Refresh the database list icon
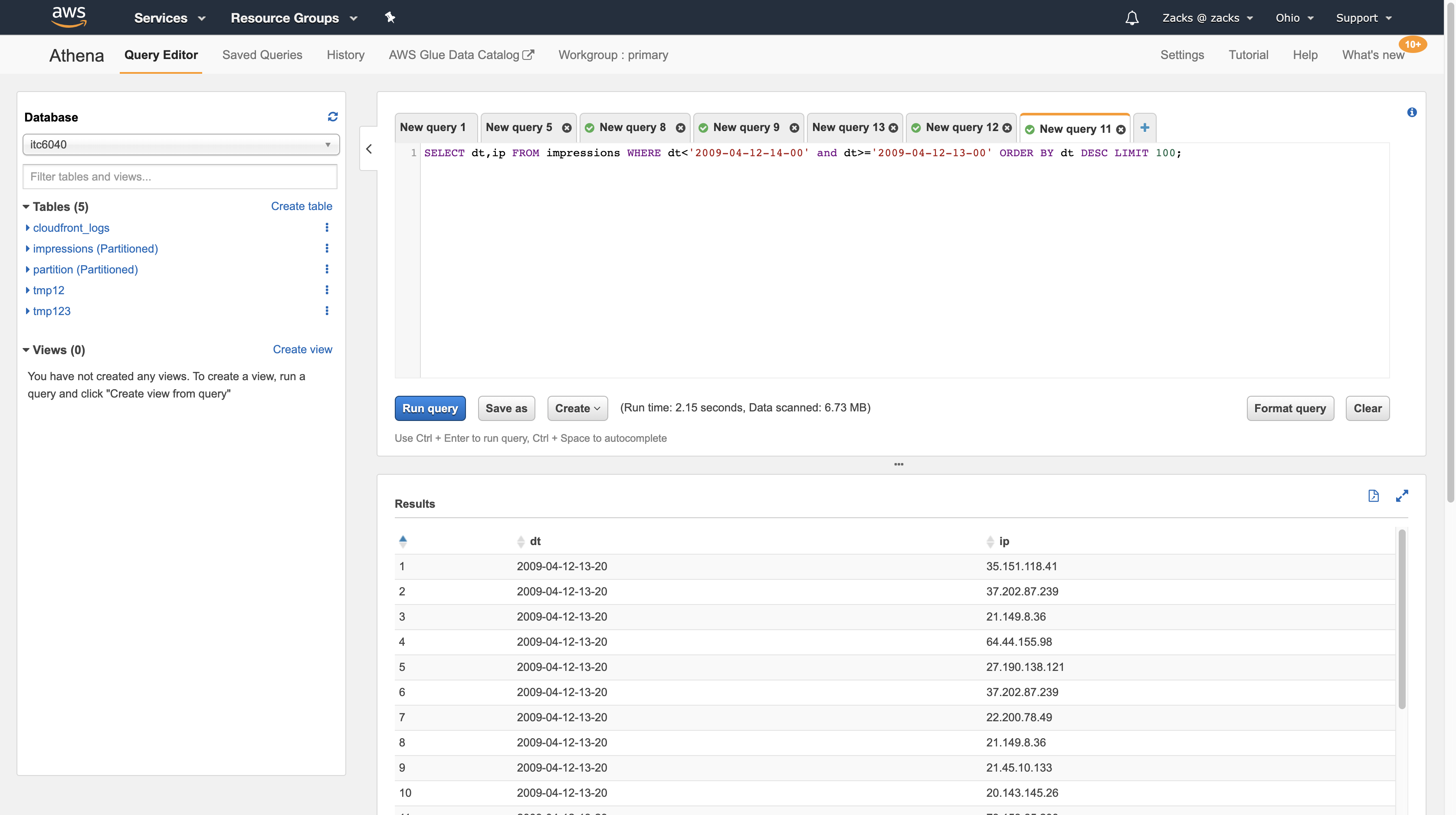Viewport: 1456px width, 815px height. point(332,116)
